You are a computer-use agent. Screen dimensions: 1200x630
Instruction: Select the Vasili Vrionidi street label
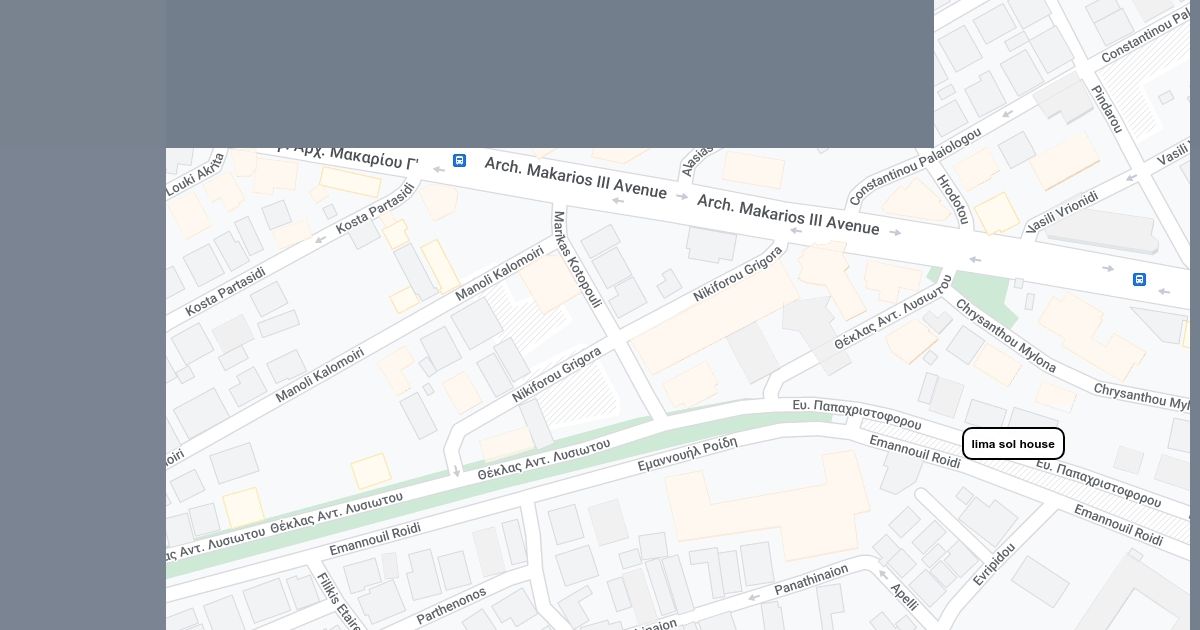[x=1062, y=213]
